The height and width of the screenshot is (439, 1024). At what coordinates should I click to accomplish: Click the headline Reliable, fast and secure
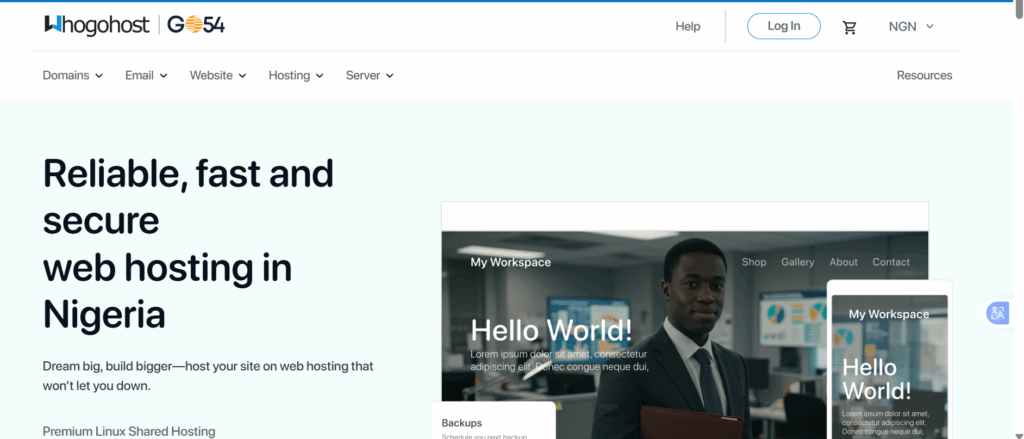[188, 197]
